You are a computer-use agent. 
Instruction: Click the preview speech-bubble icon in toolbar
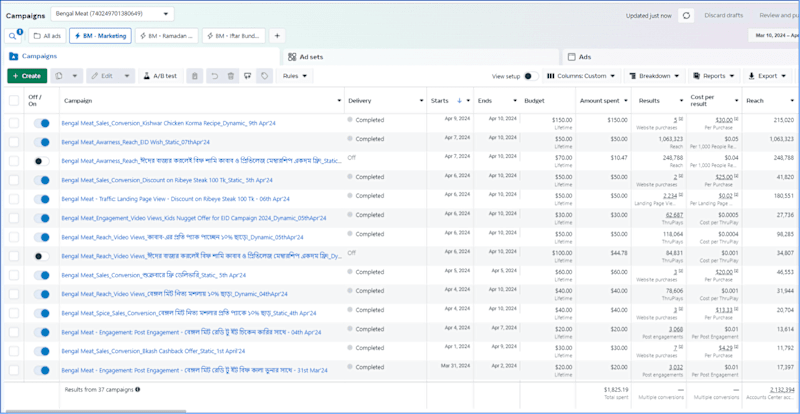click(247, 76)
